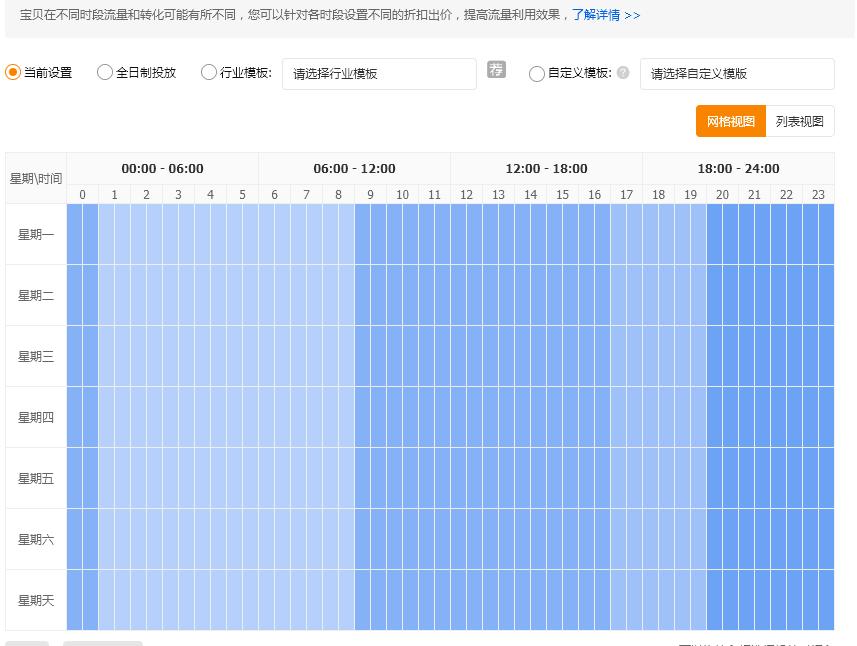Select the 行业模板 radio button
This screenshot has height=646, width=857.
(x=208, y=72)
